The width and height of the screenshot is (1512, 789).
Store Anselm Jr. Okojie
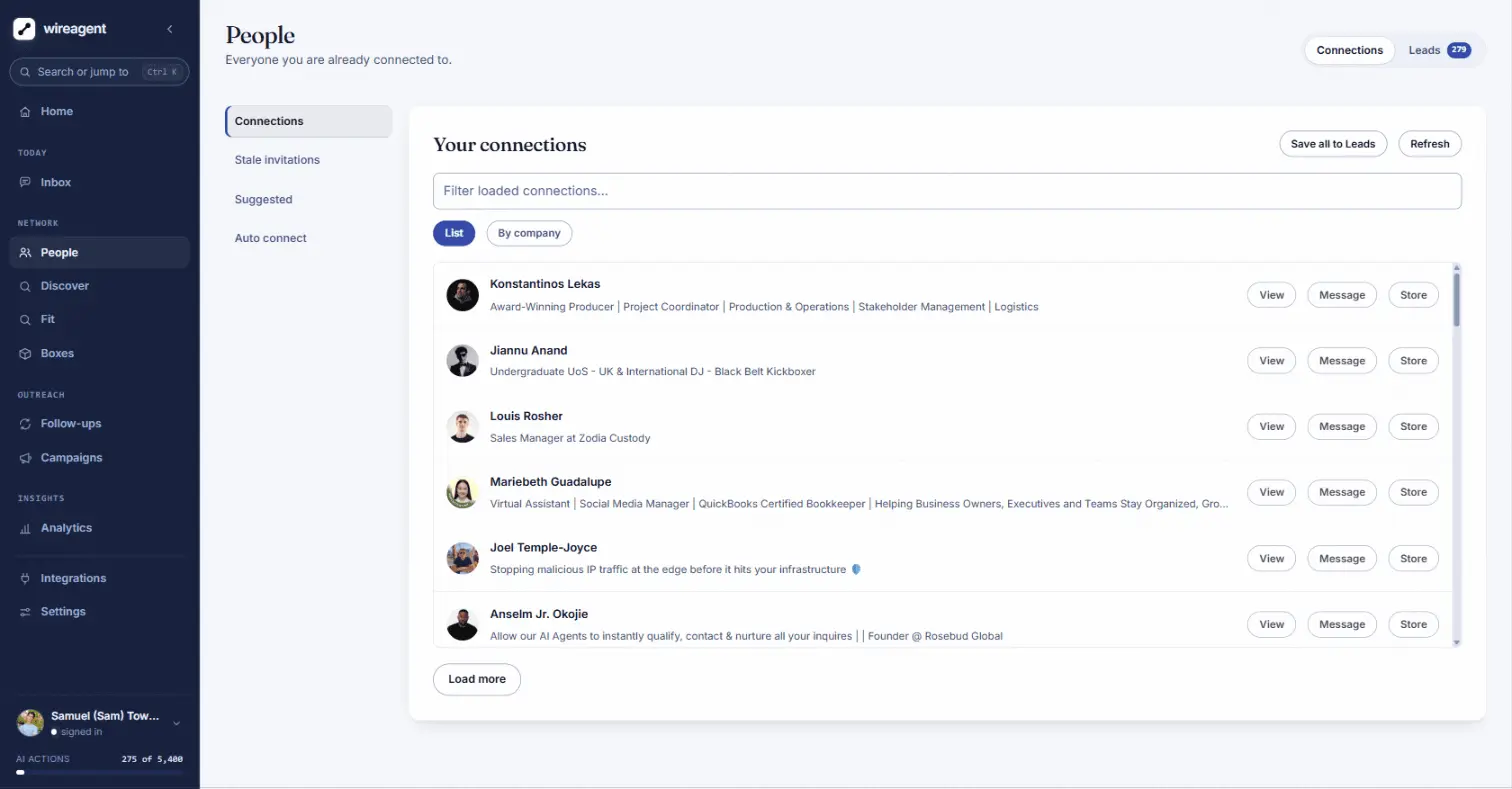tap(1413, 624)
